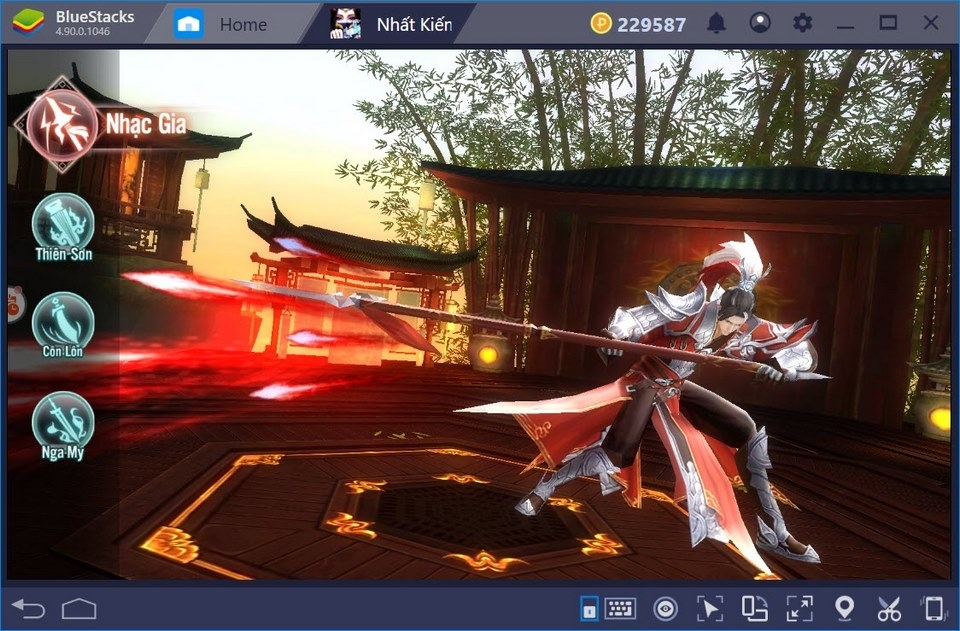Toggle the game controls panel icon
The height and width of the screenshot is (631, 960).
point(589,609)
